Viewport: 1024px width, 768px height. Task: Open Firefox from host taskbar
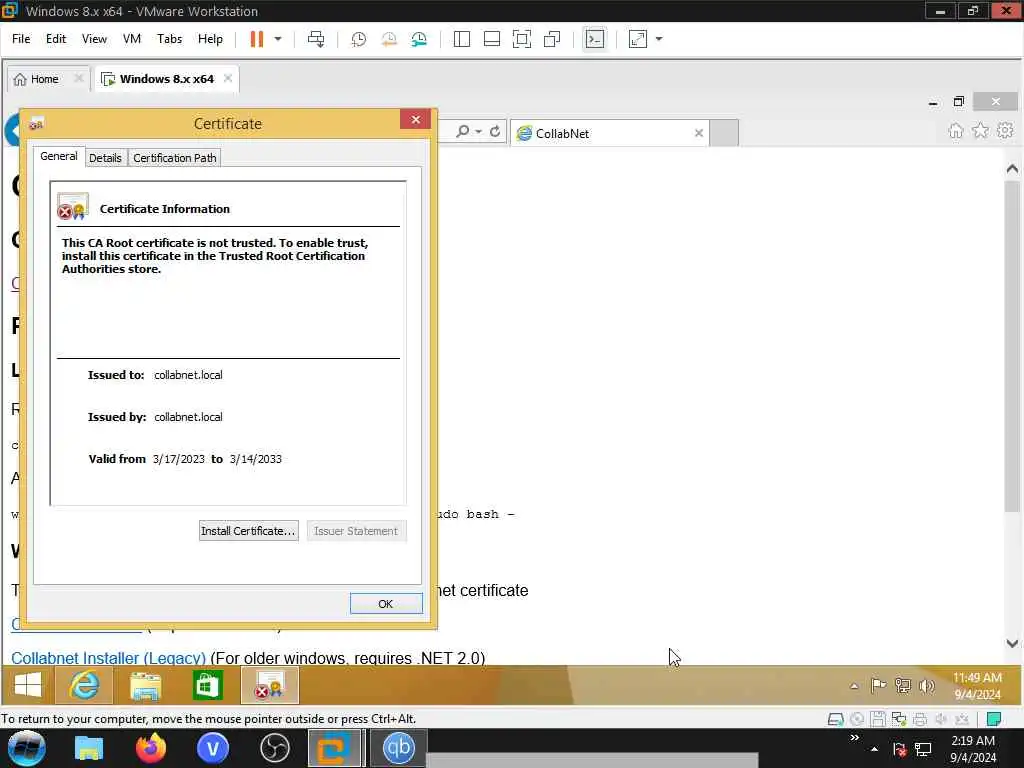pyautogui.click(x=151, y=748)
